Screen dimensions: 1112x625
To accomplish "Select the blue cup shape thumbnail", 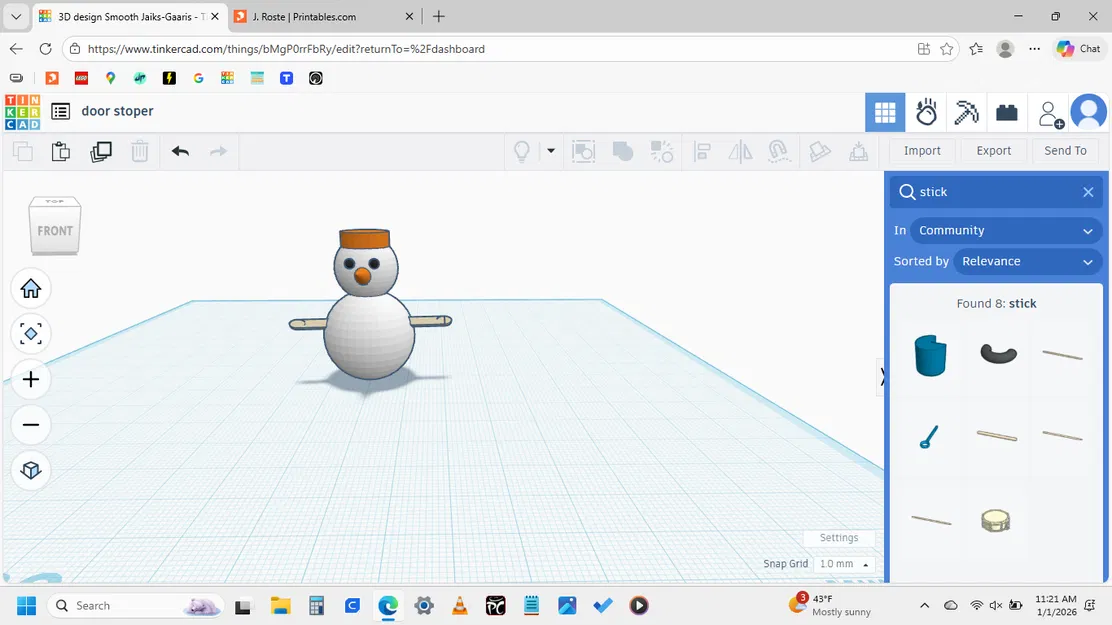I will click(x=930, y=355).
